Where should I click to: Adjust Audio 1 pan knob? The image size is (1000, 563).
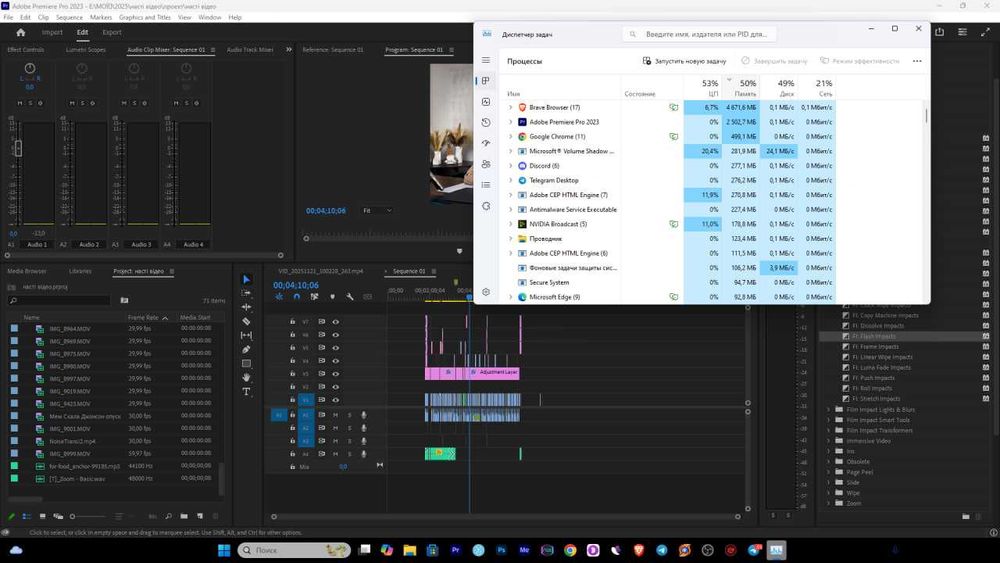[x=29, y=68]
